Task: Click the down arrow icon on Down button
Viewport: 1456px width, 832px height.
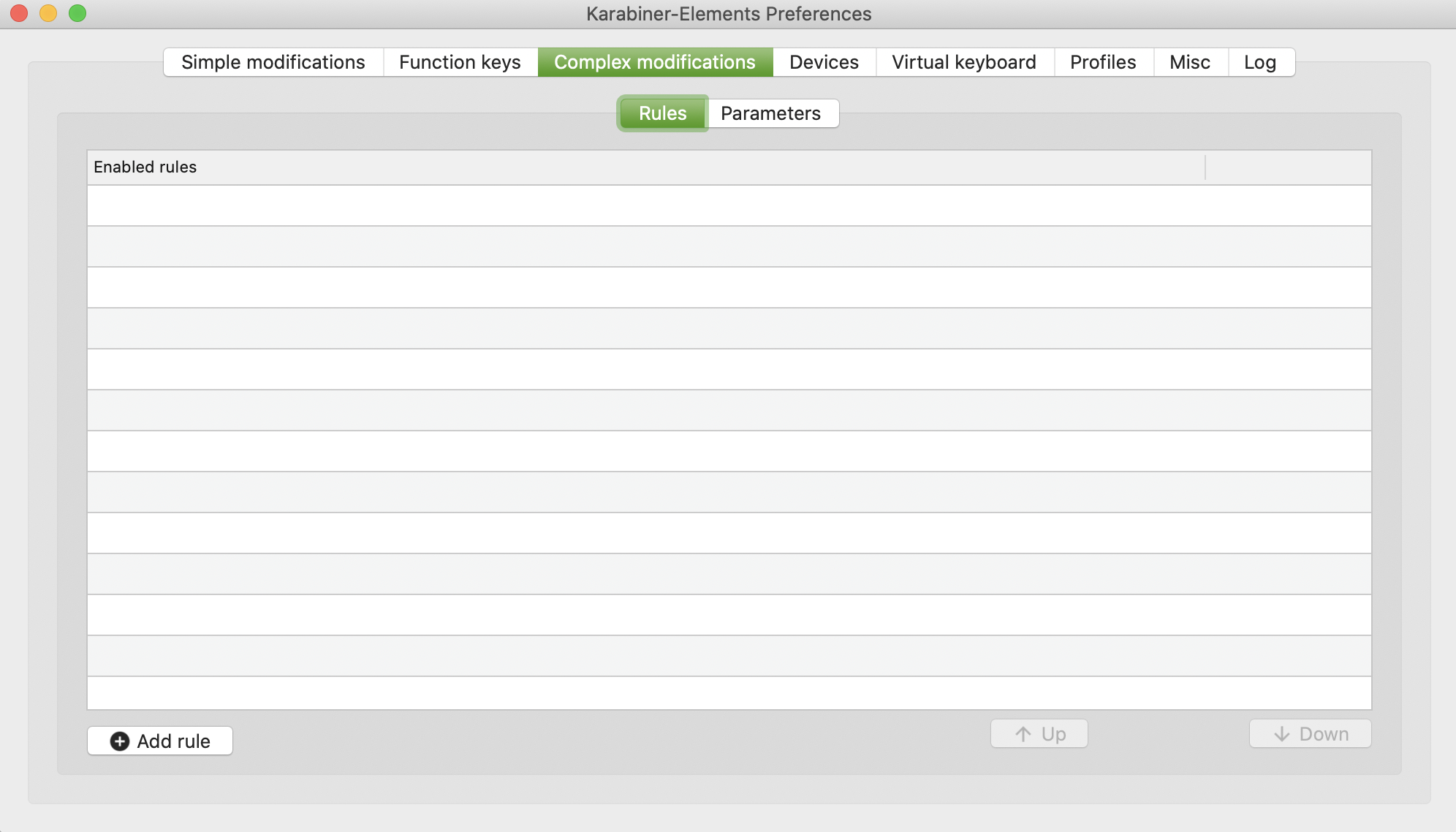Action: [x=1281, y=733]
